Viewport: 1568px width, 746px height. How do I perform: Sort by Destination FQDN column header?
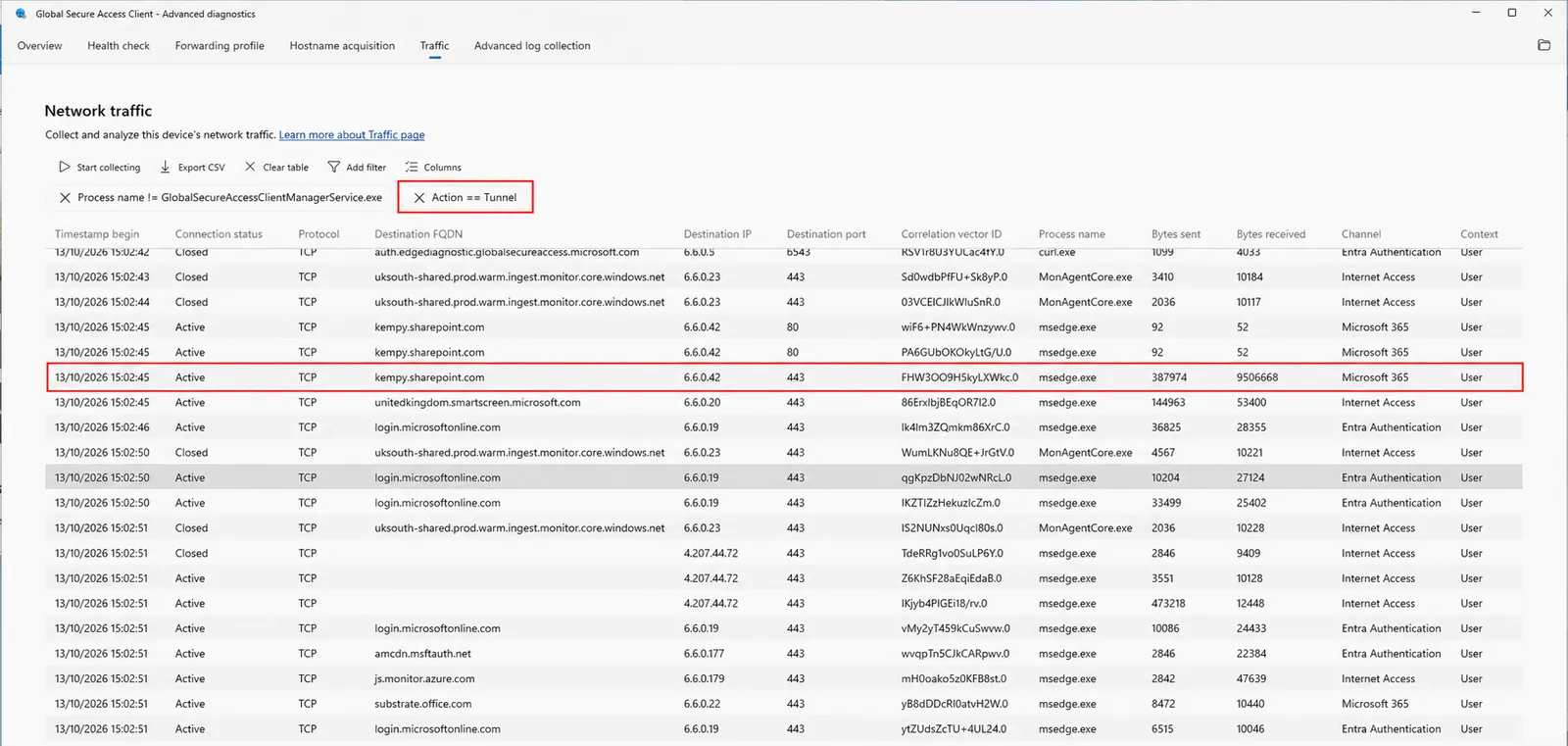418,234
